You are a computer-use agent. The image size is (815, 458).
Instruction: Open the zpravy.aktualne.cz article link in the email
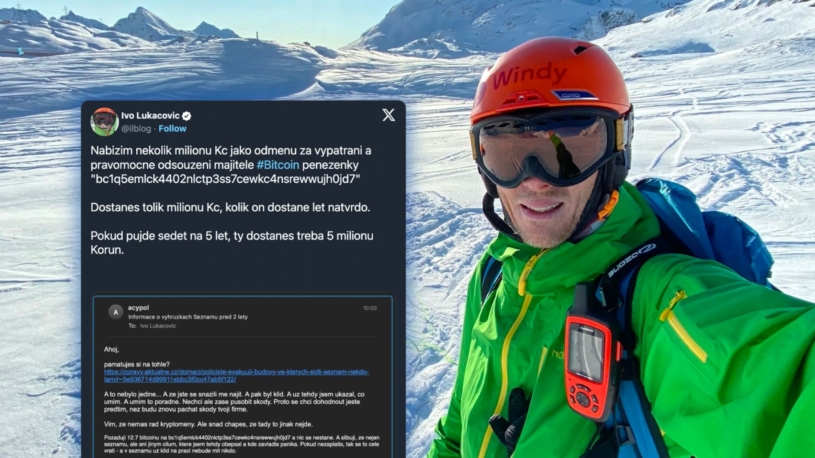pos(236,375)
